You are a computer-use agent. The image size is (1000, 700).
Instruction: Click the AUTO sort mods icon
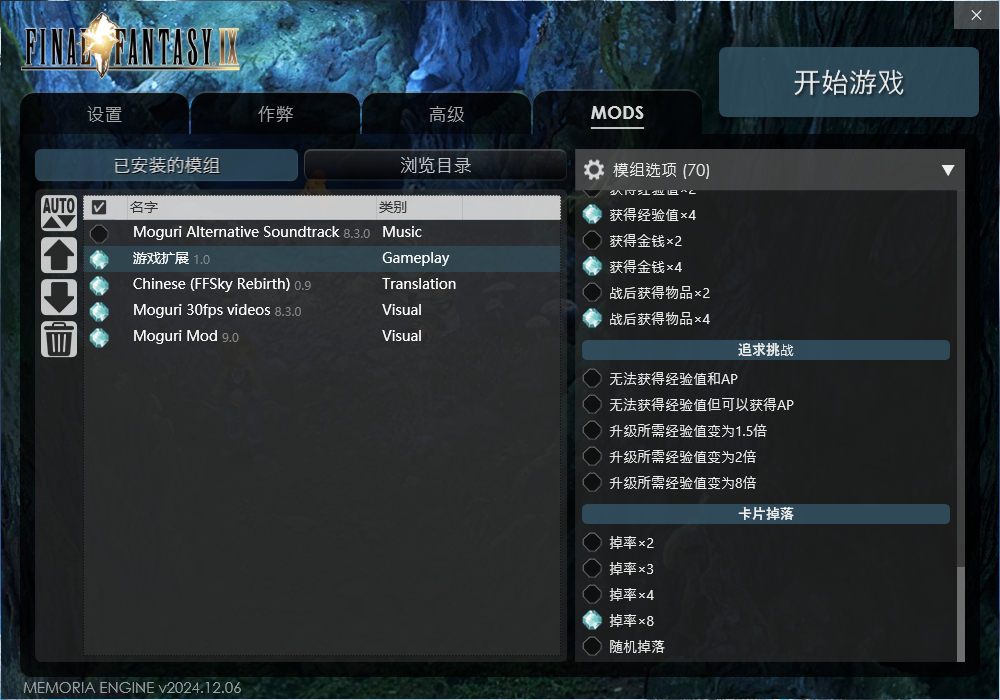click(59, 213)
